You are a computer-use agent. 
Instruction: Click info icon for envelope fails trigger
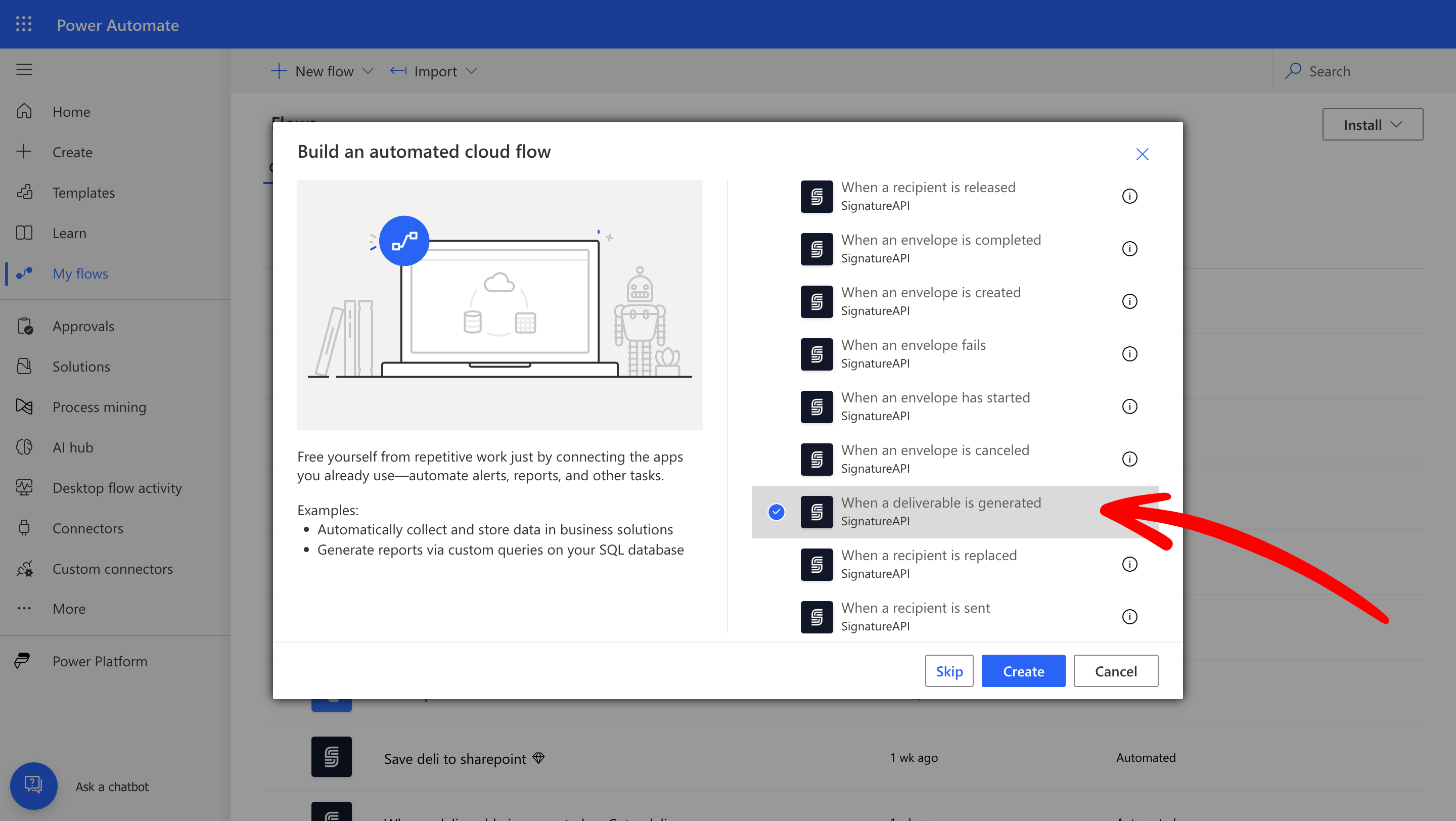point(1129,354)
